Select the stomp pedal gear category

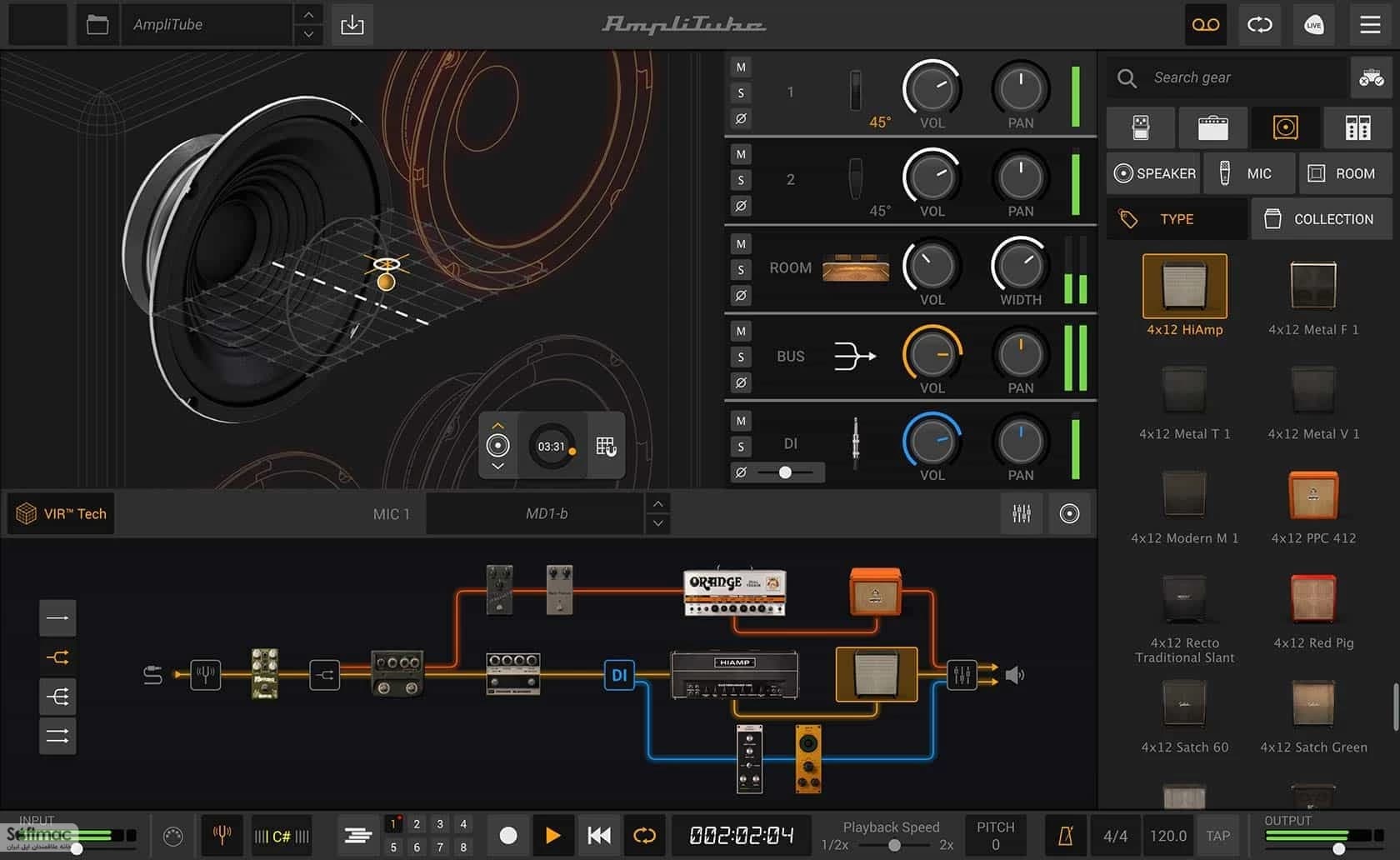[x=1141, y=127]
